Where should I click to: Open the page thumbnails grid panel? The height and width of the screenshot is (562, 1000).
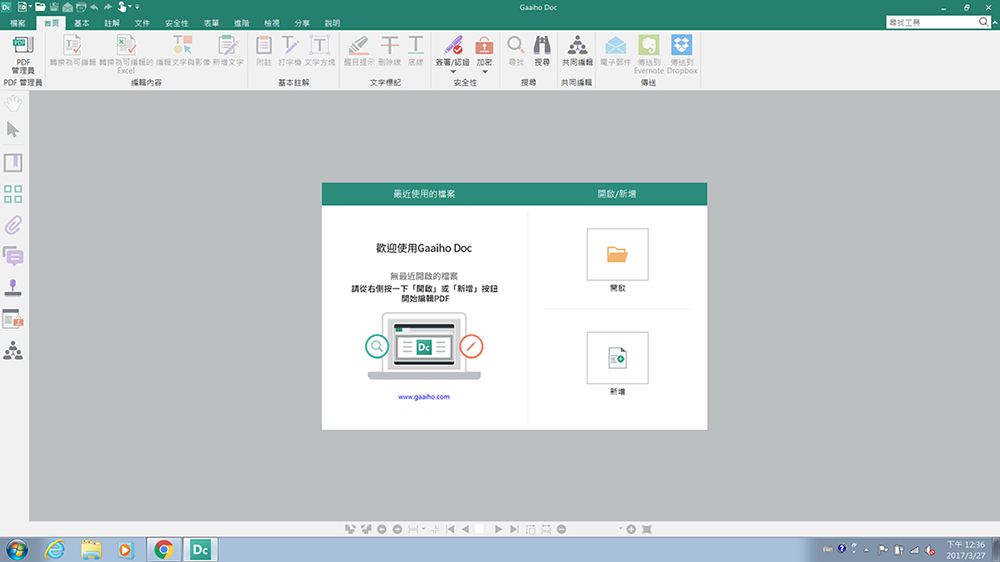[13, 194]
